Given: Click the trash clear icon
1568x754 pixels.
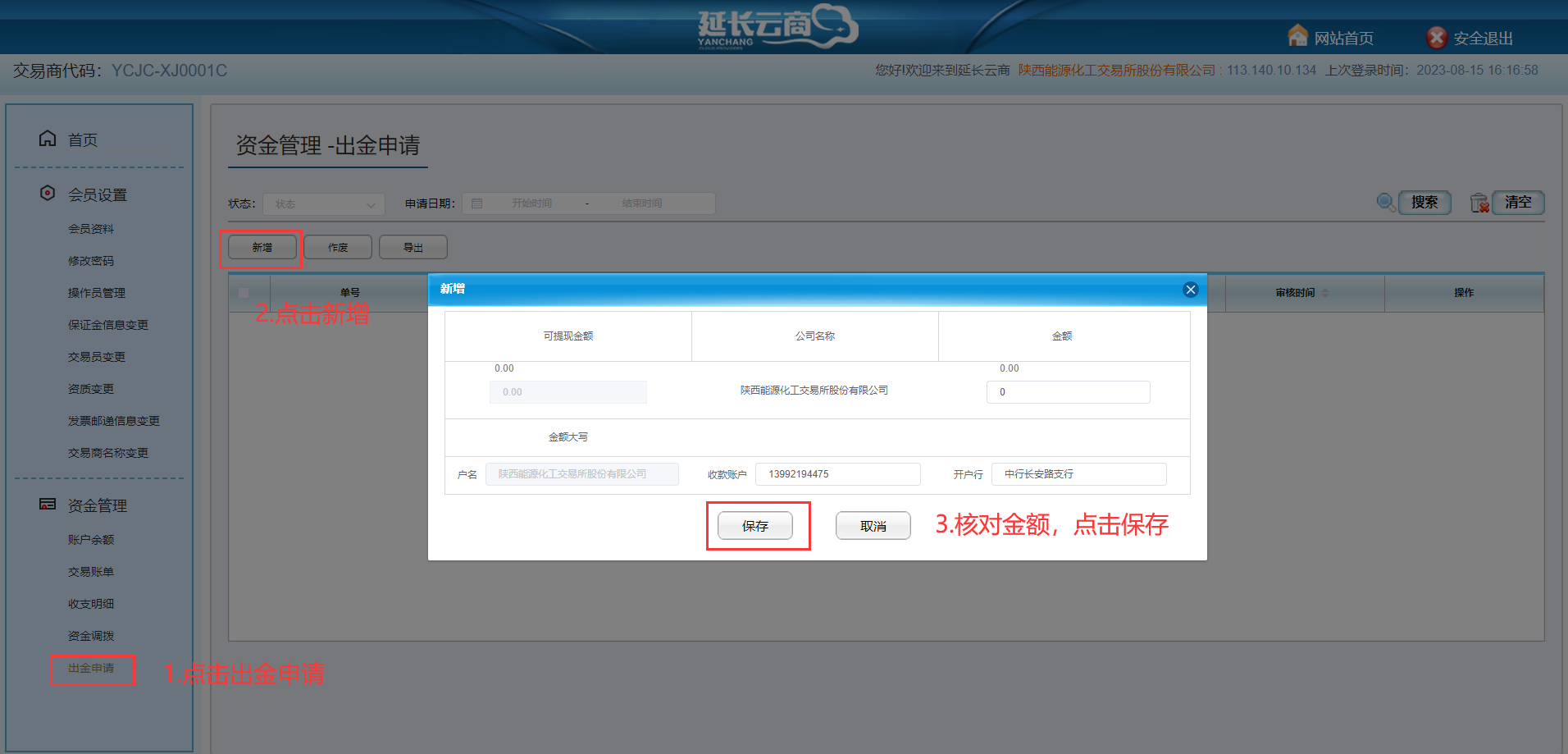Looking at the screenshot, I should click(1479, 203).
